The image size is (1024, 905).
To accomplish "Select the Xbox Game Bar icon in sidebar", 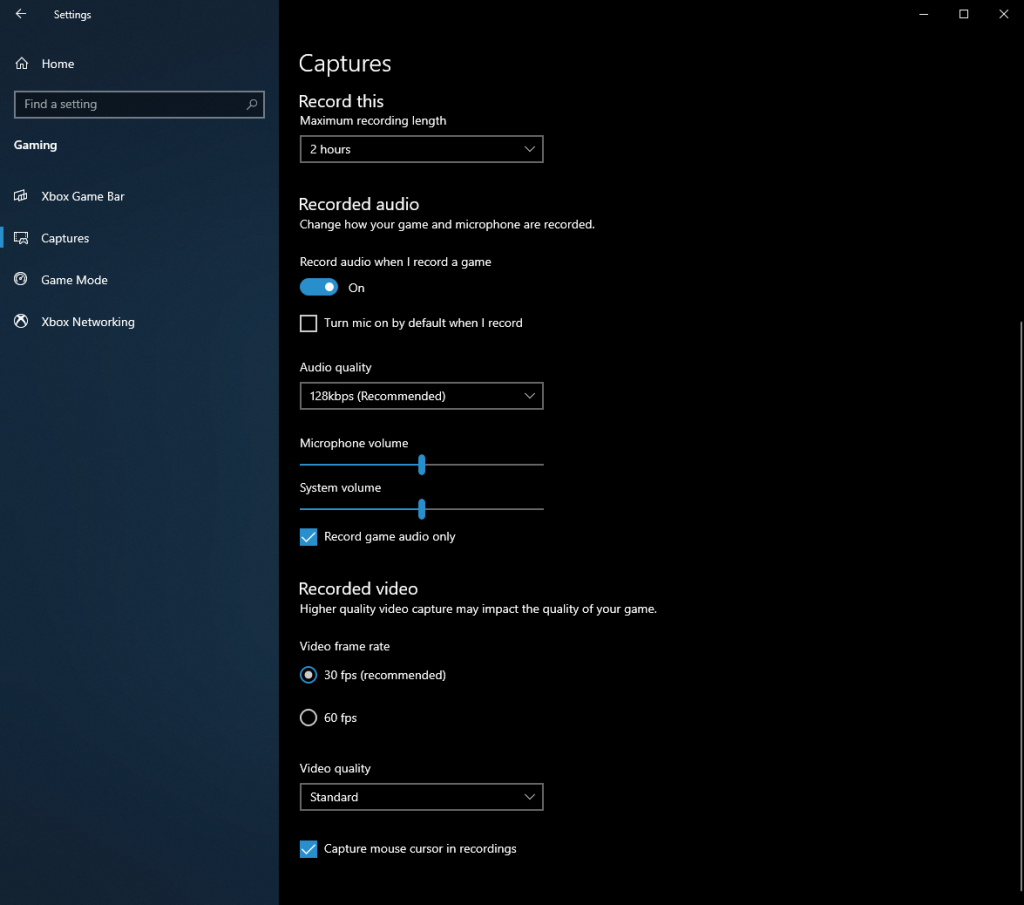I will (x=20, y=196).
